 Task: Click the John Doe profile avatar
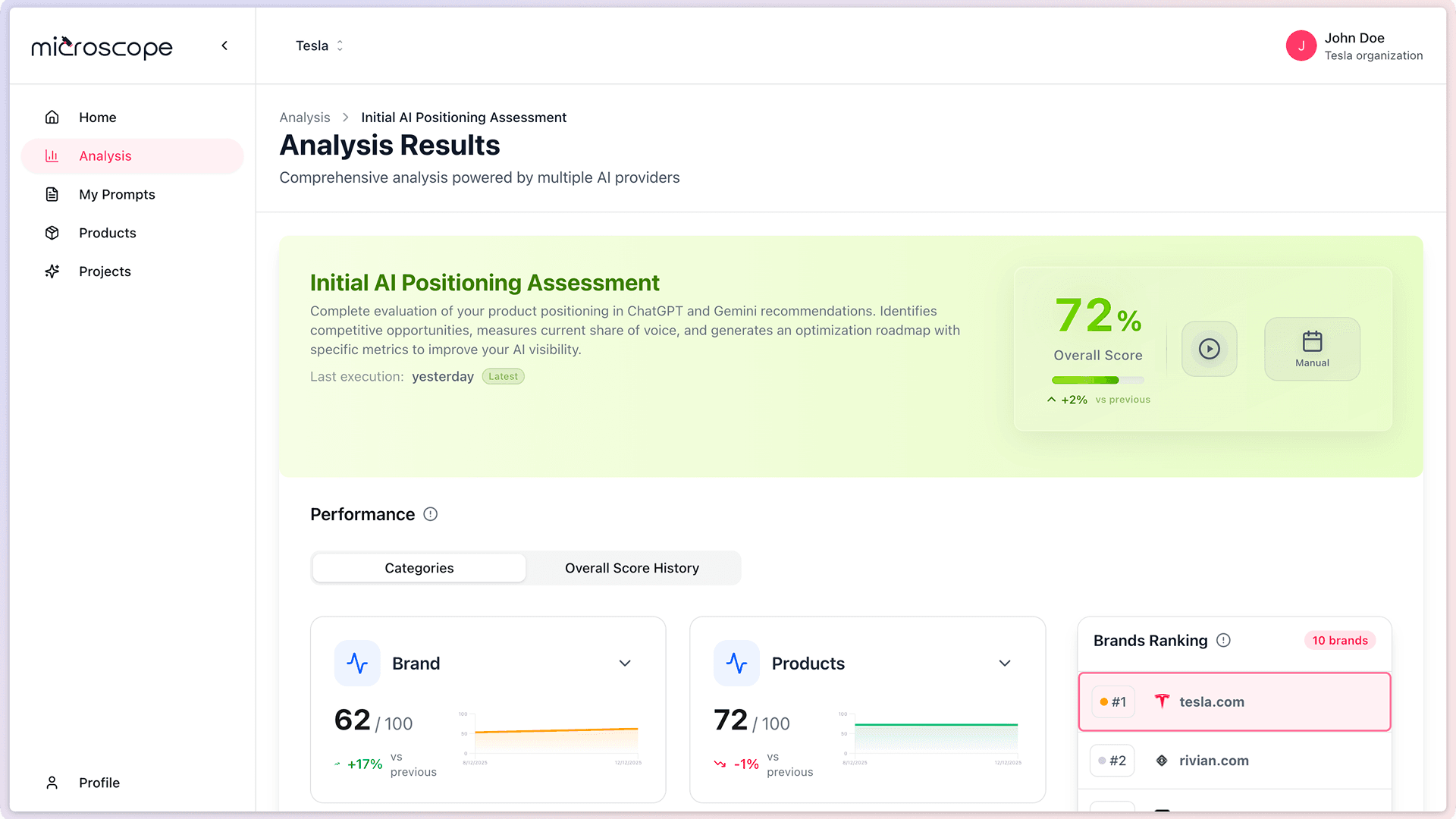[1301, 45]
